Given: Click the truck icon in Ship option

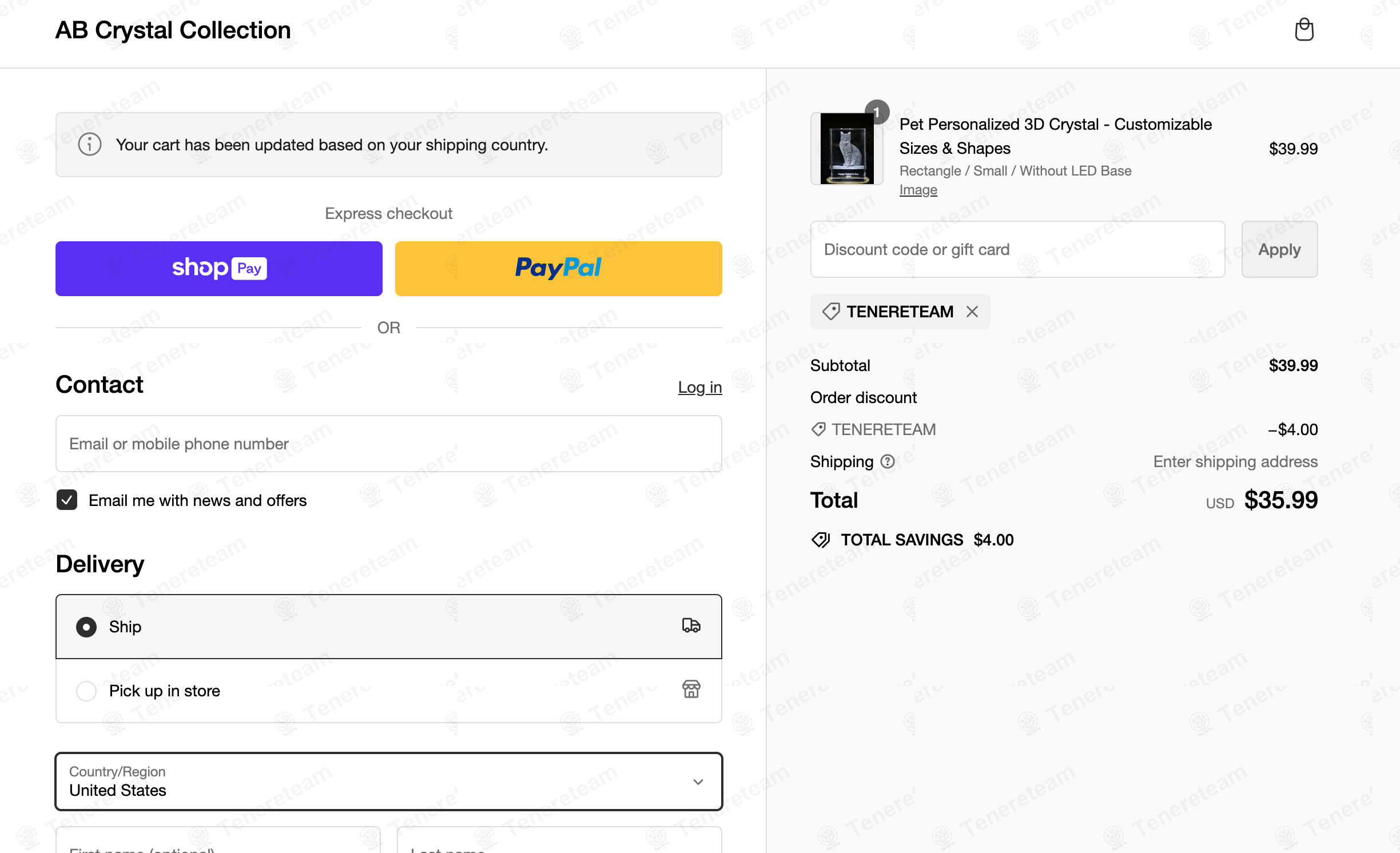Looking at the screenshot, I should [691, 625].
